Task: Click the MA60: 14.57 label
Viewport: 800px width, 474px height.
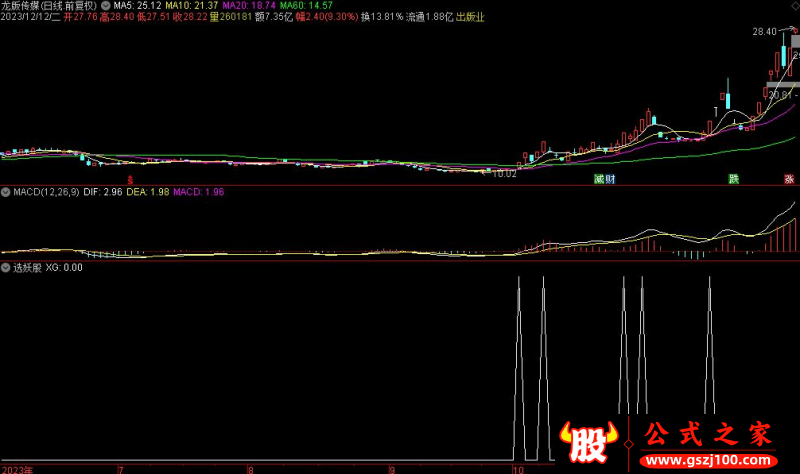Action: 306,6
